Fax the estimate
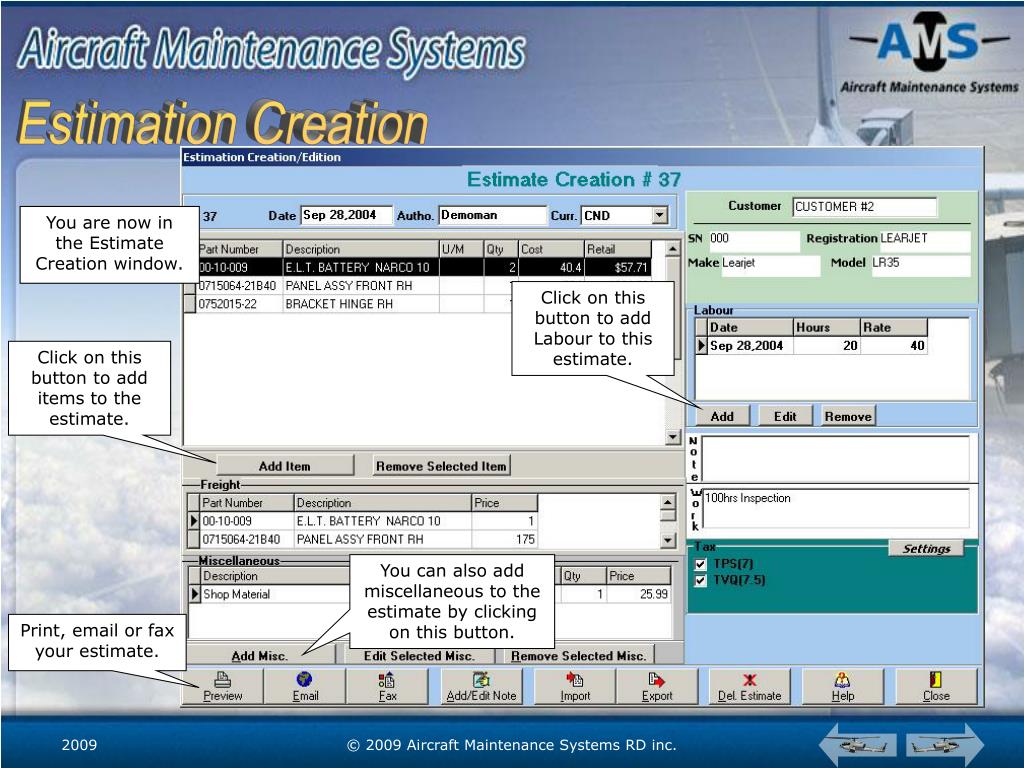The height and width of the screenshot is (768, 1024). 387,686
